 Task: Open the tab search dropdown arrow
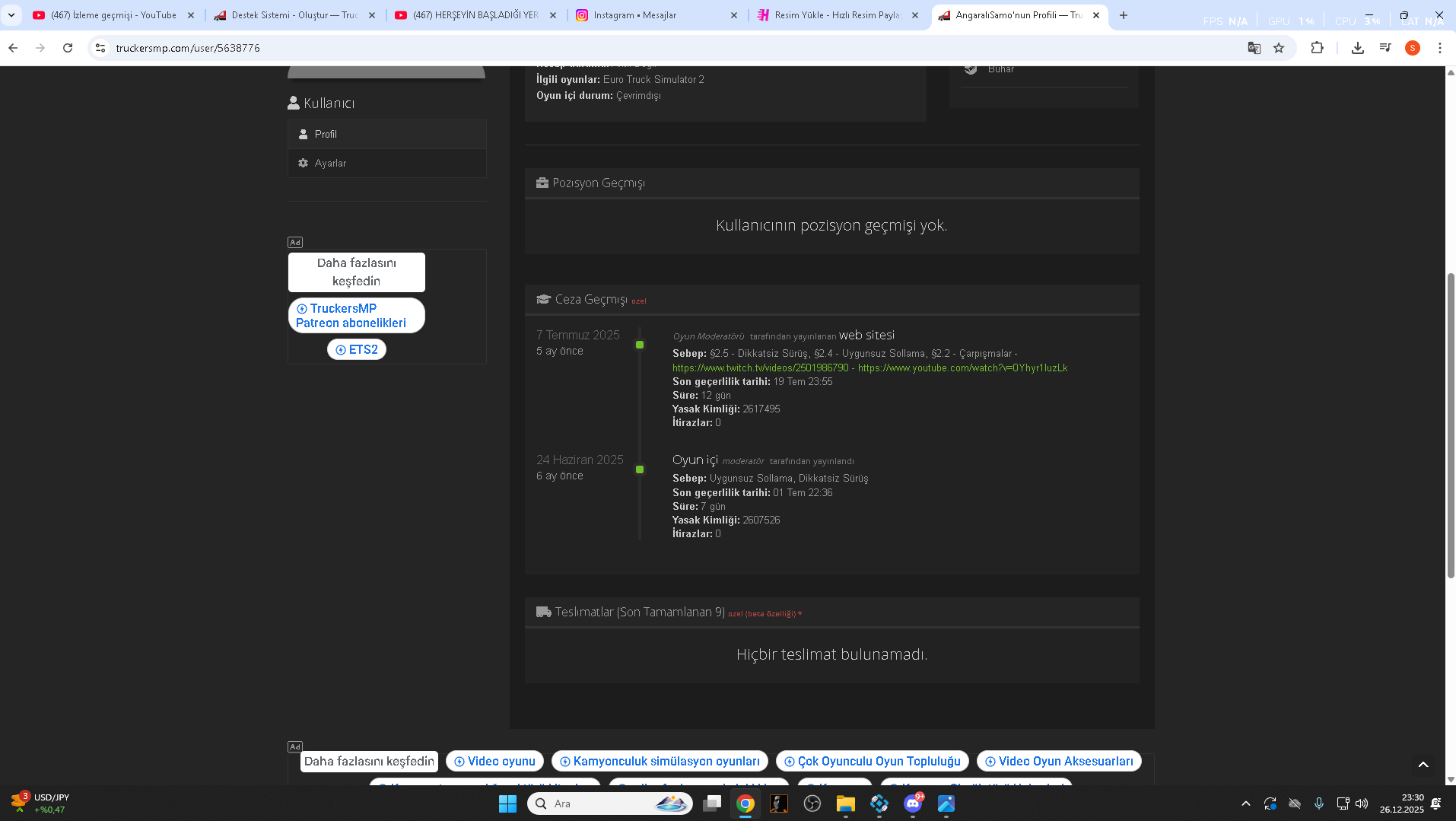11,15
